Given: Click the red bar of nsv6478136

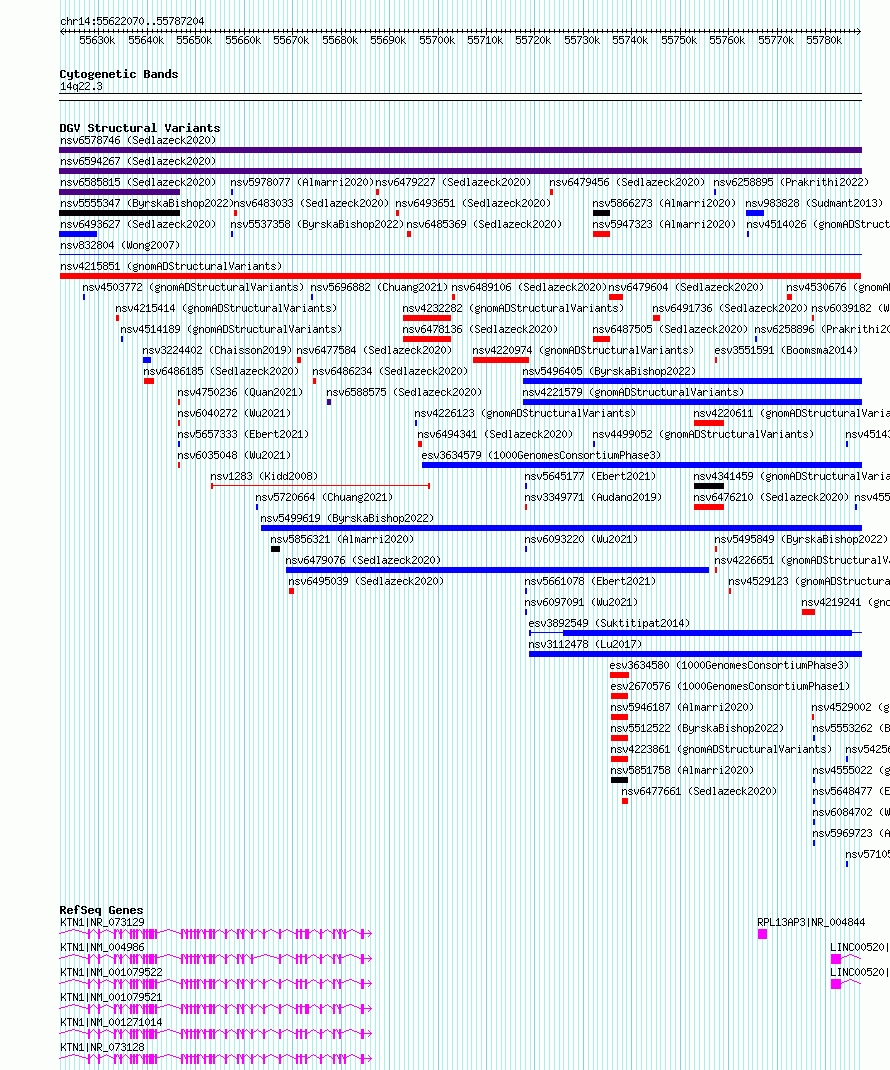Looking at the screenshot, I should pos(427,340).
